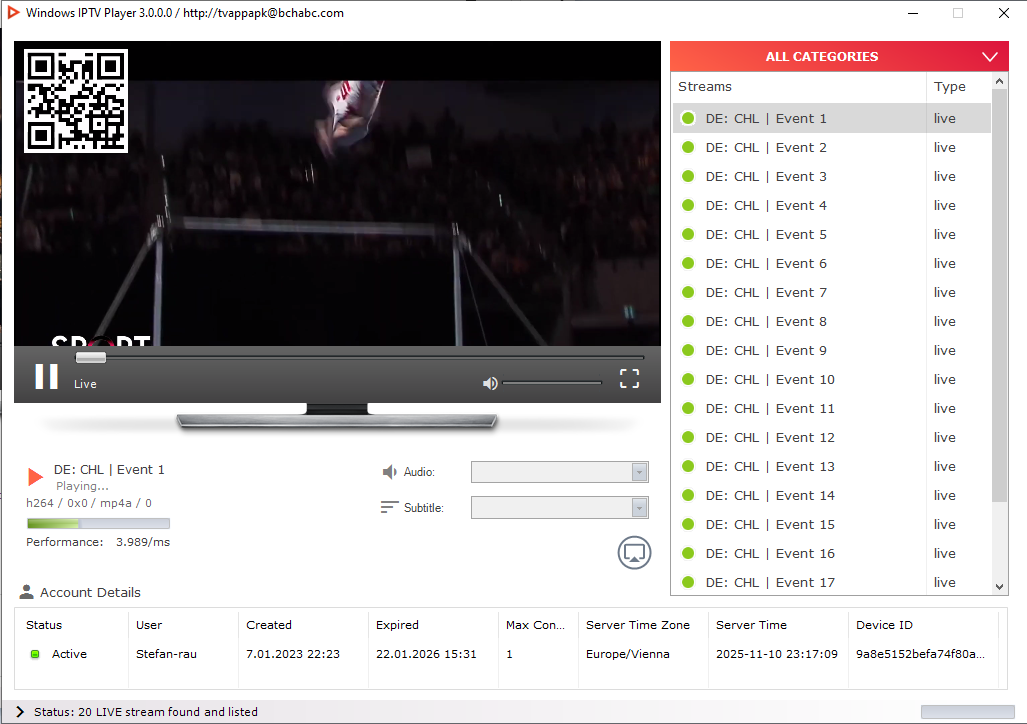Screen dimensions: 1027x724
Task: Select stream DE: CHL | Event 10
Action: [x=769, y=379]
